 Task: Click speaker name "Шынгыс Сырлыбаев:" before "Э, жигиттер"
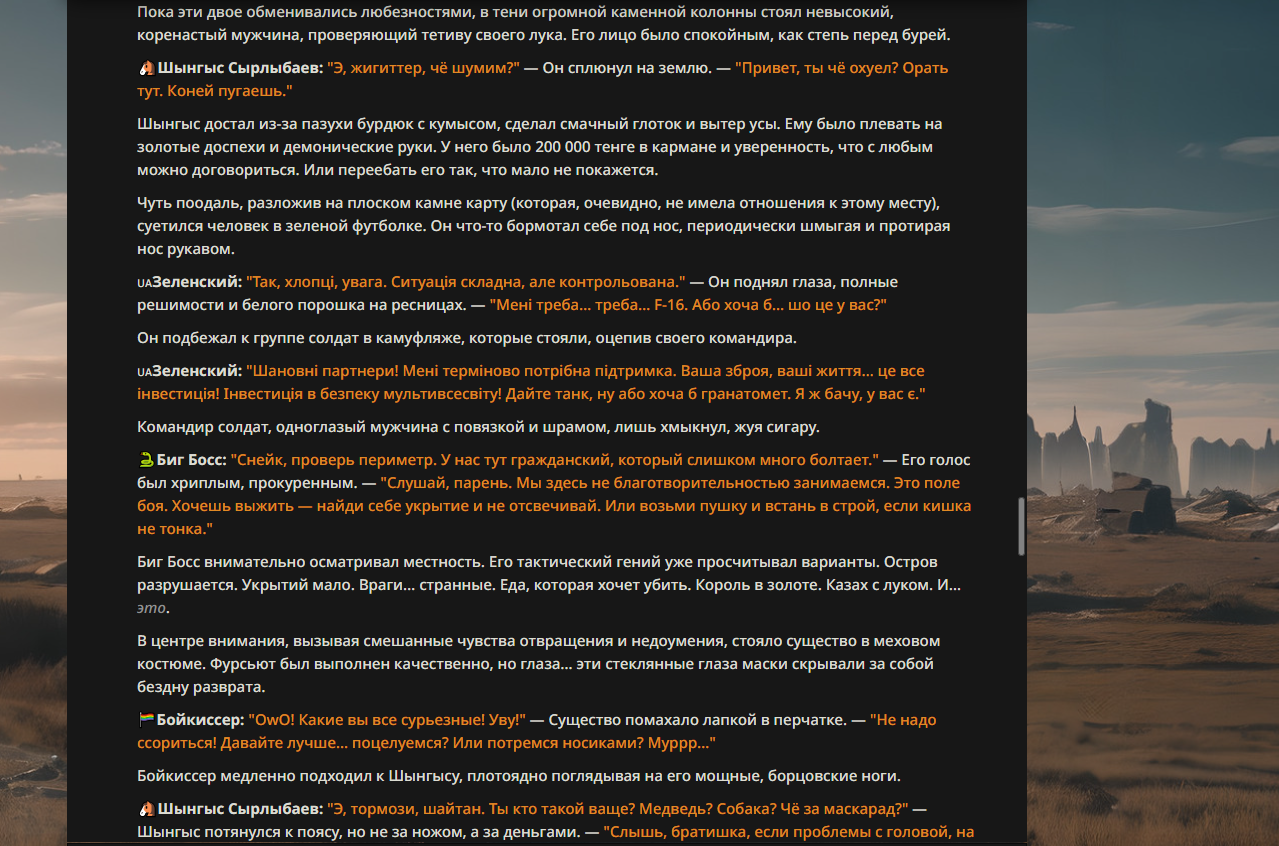point(239,69)
